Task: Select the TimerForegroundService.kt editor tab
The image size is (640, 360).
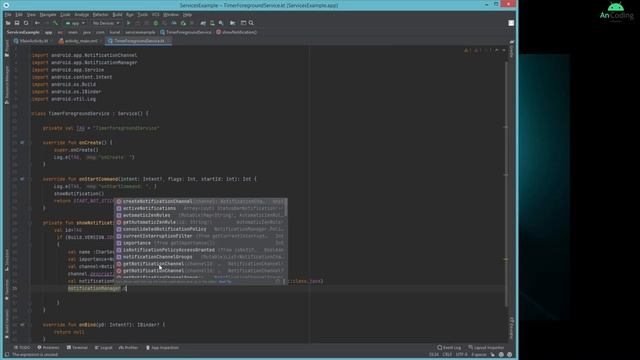Action: click(x=138, y=41)
